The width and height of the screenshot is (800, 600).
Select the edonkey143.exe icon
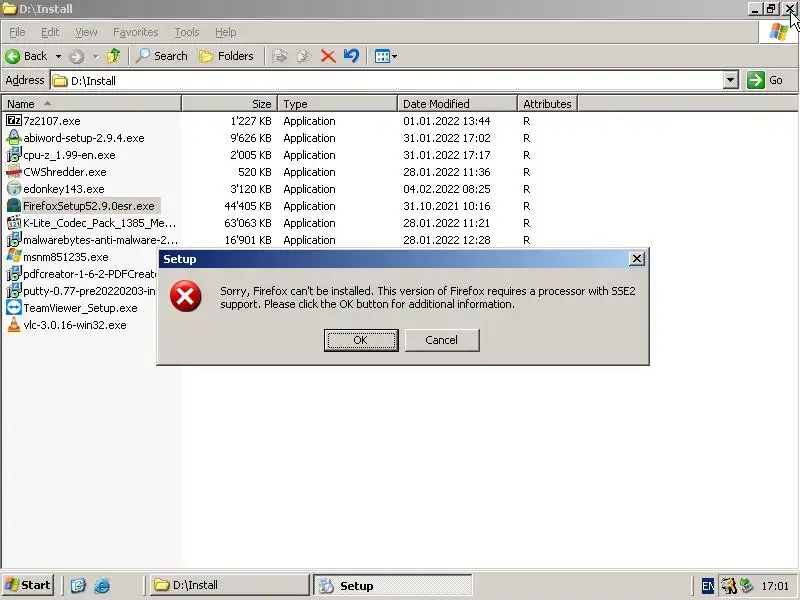click(14, 188)
